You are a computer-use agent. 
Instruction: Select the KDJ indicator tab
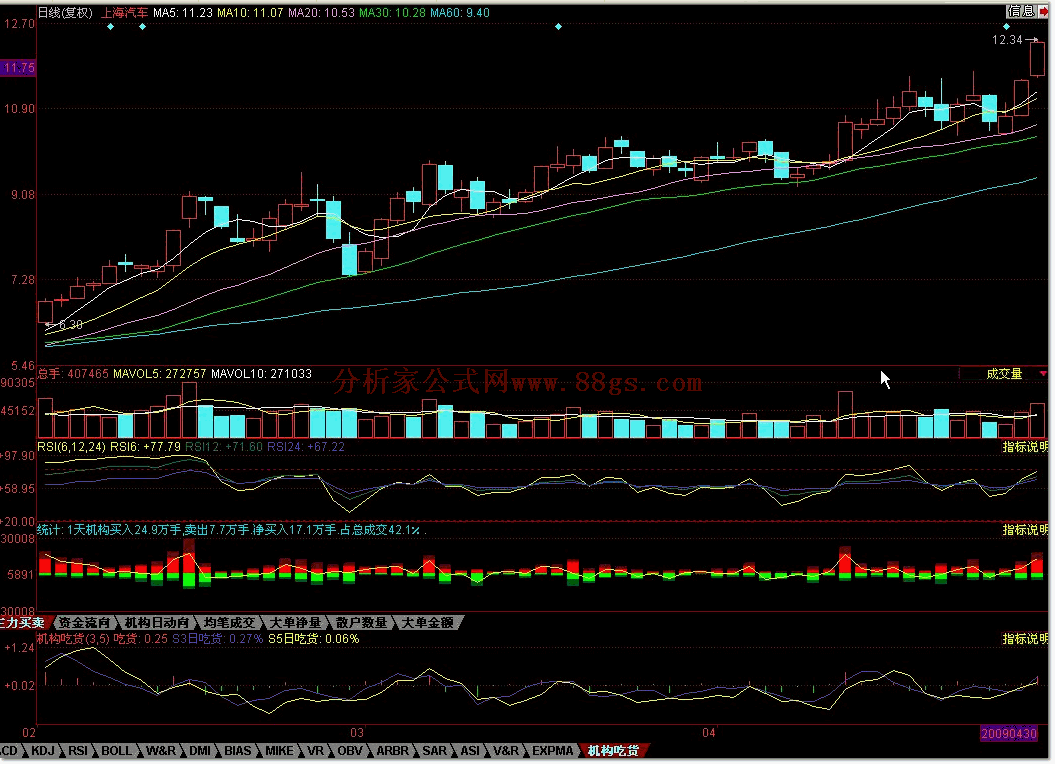43,751
